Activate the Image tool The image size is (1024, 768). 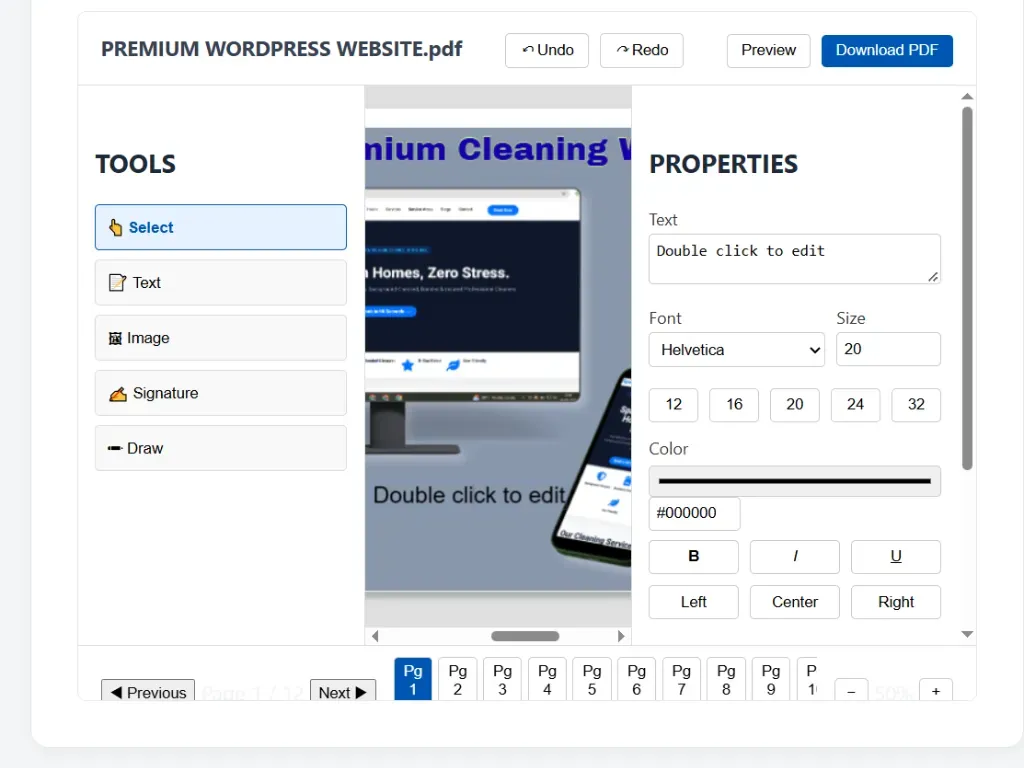coord(221,338)
